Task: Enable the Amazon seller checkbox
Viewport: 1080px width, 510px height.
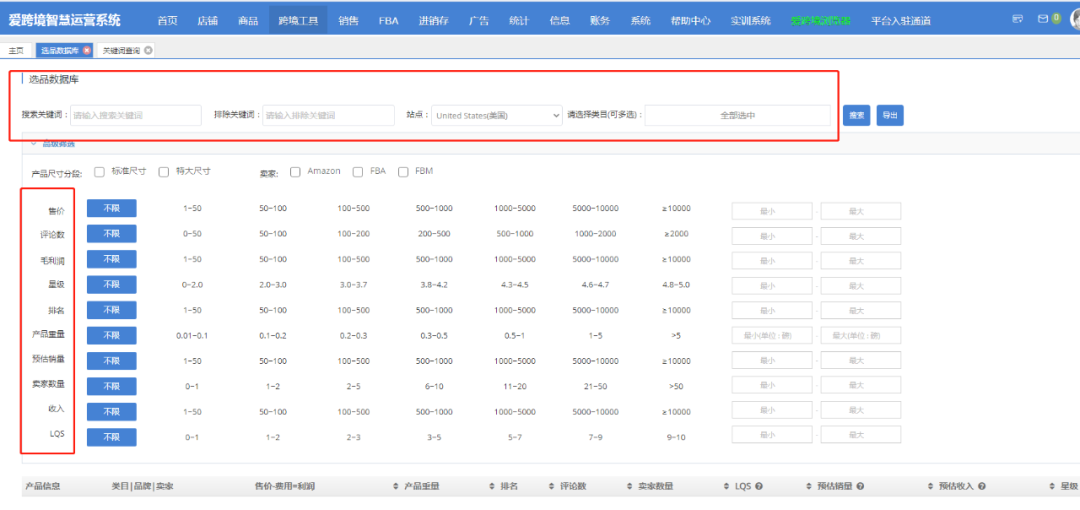Action: [x=295, y=172]
